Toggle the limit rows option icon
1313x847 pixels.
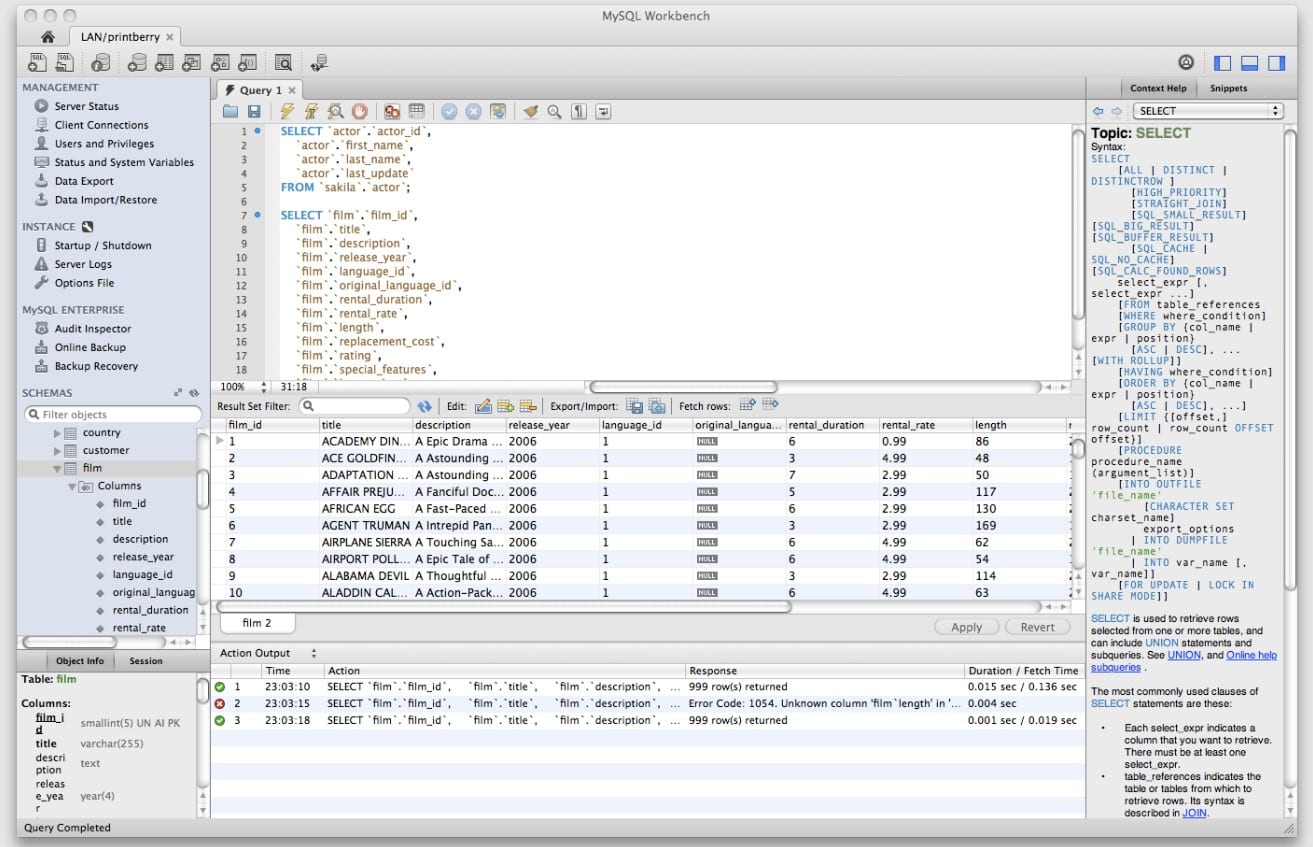point(417,112)
